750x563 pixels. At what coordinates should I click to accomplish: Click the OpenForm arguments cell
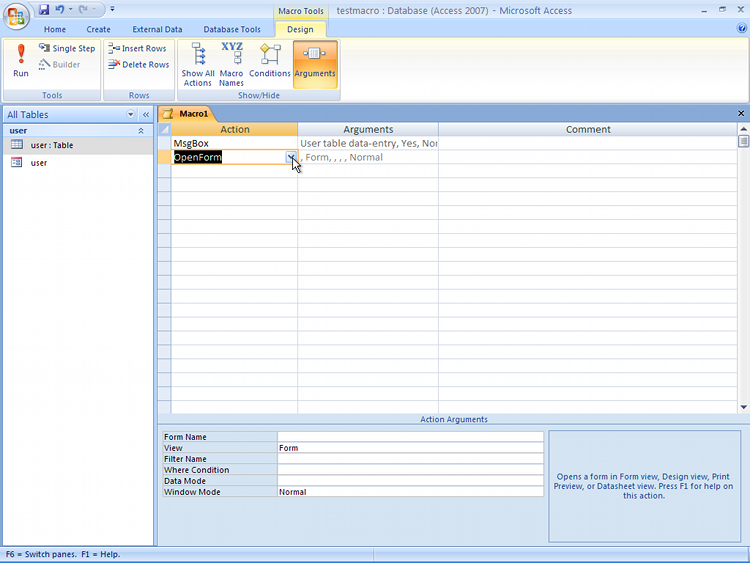[368, 157]
